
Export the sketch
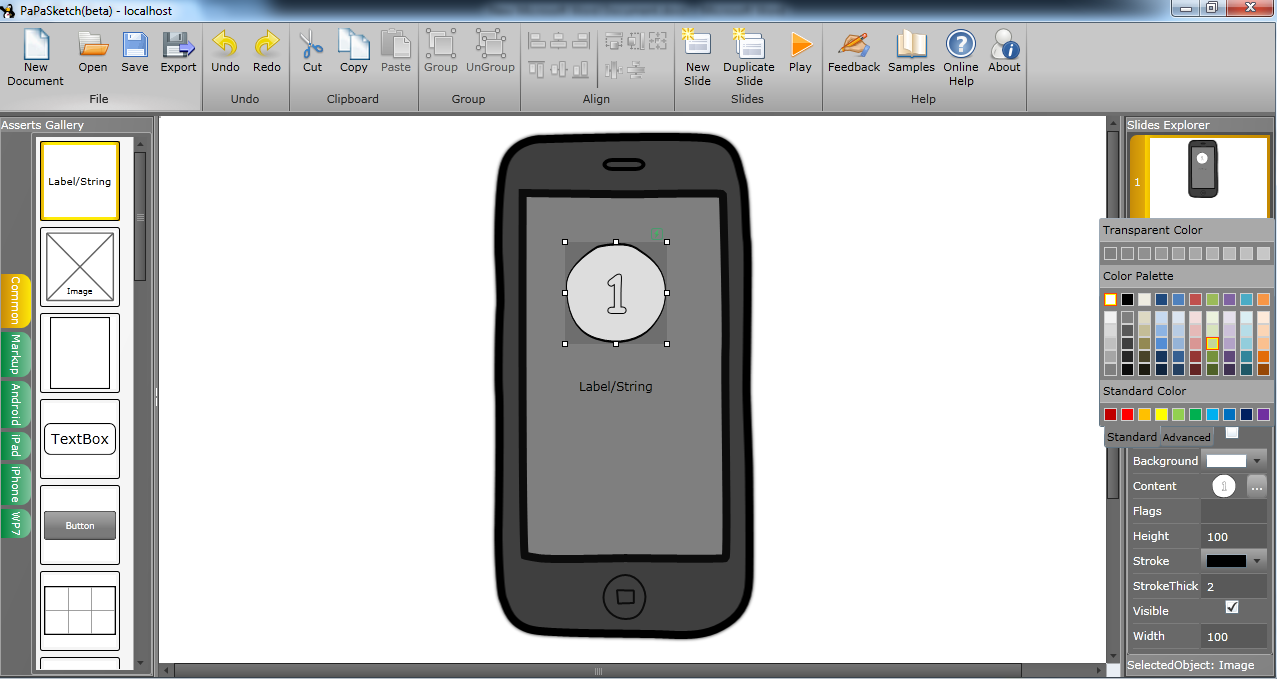point(178,52)
